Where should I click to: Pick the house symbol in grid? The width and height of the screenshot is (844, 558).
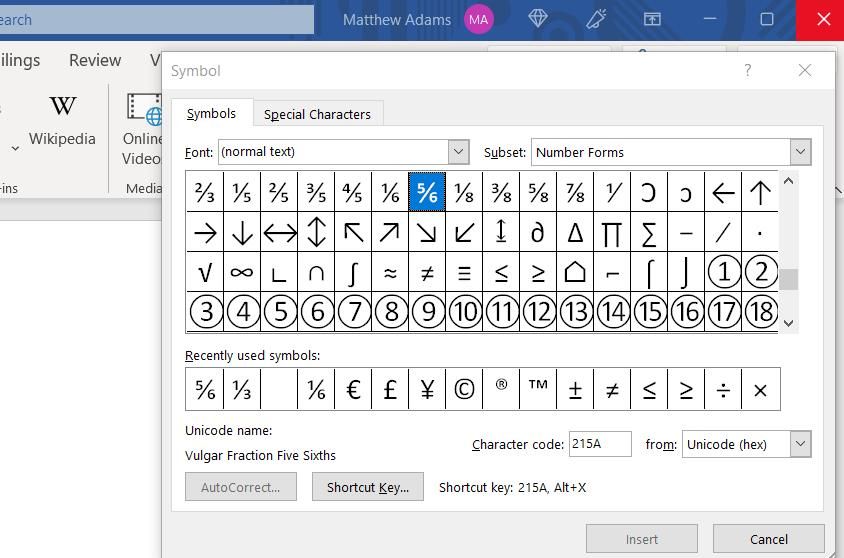(x=575, y=272)
